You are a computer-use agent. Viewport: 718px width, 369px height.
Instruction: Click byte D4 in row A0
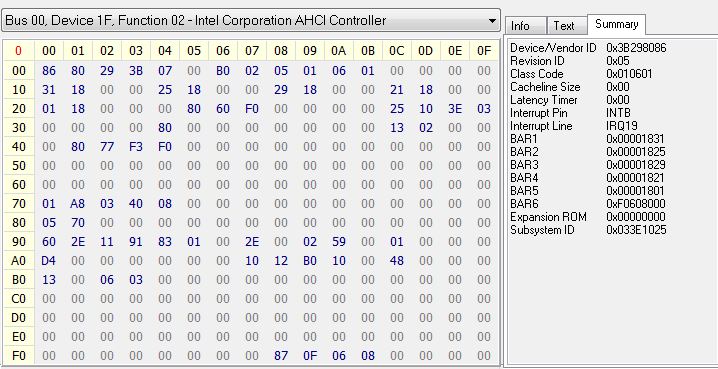49,260
